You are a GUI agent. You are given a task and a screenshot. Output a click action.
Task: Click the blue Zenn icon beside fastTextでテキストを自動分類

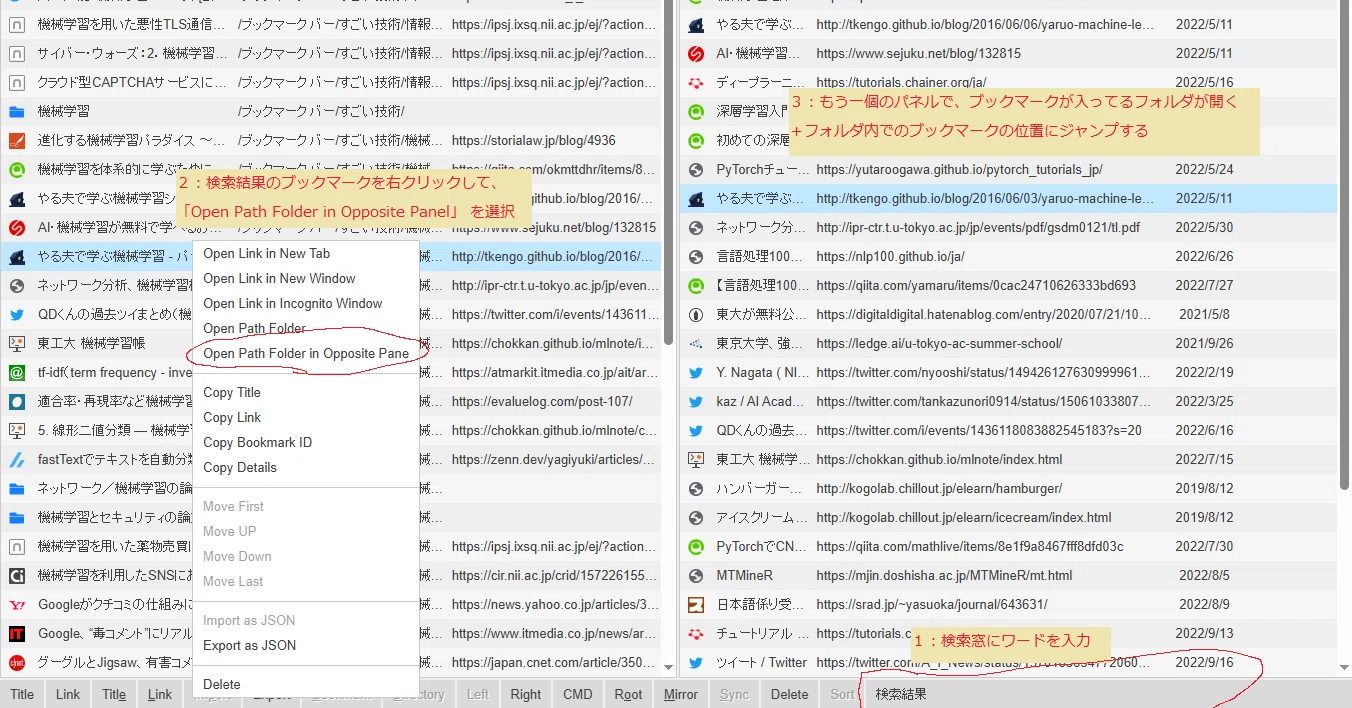pos(16,459)
